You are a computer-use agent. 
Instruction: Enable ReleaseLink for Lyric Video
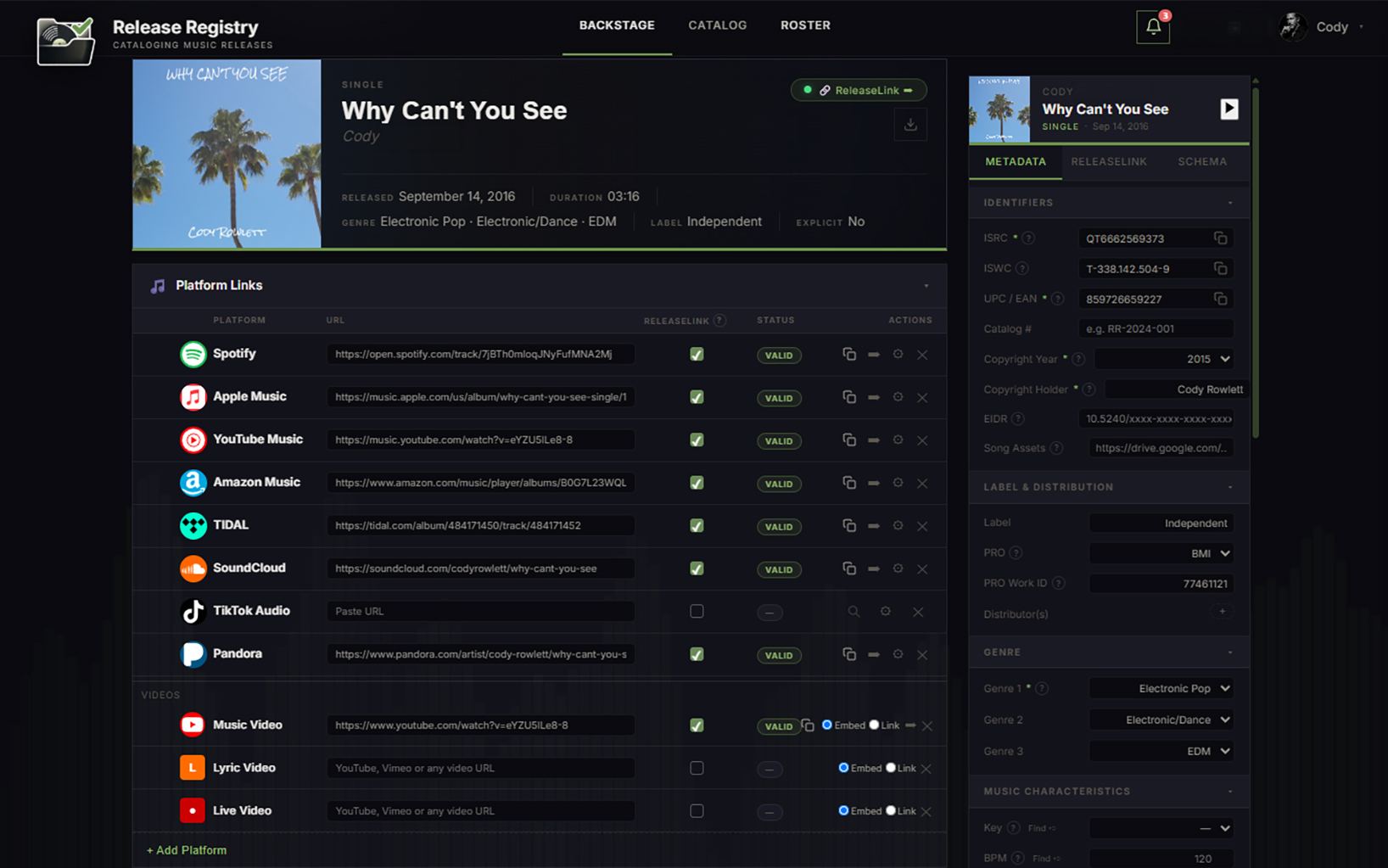(x=697, y=768)
